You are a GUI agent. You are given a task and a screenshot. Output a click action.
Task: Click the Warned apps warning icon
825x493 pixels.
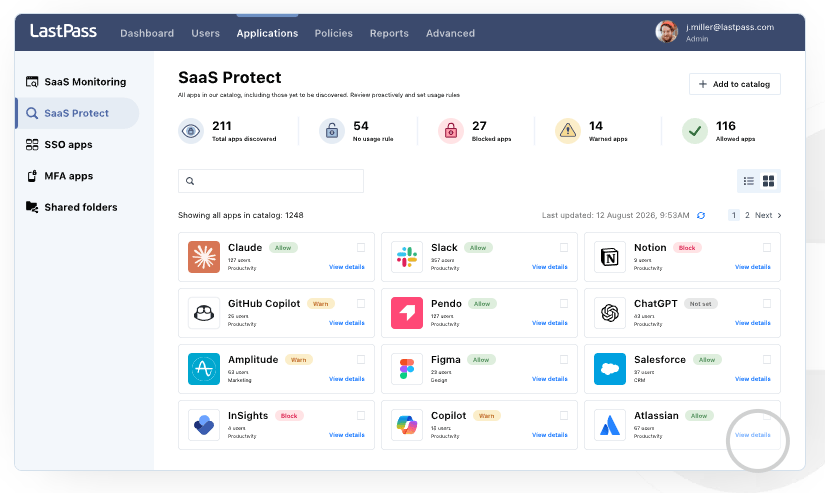pyautogui.click(x=568, y=131)
